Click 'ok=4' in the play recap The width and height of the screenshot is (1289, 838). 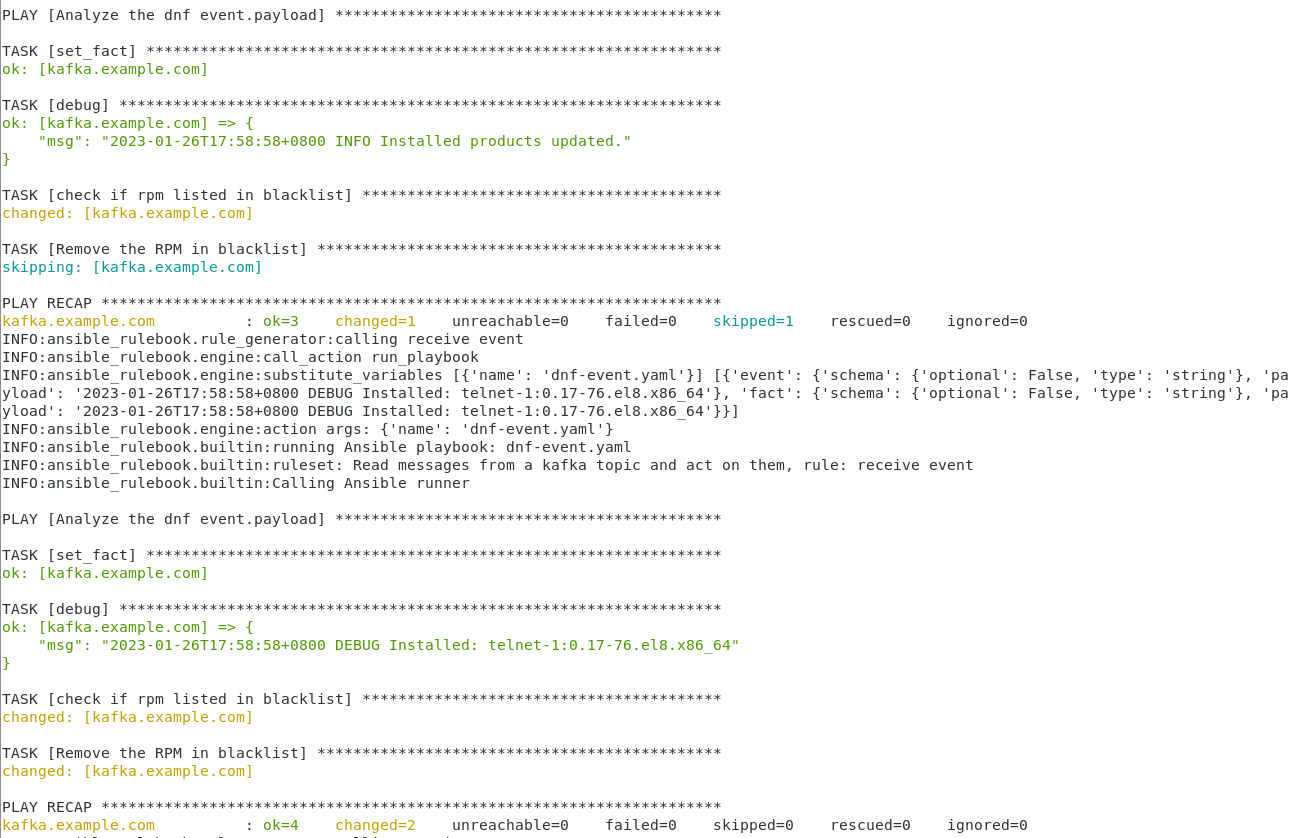[280, 825]
